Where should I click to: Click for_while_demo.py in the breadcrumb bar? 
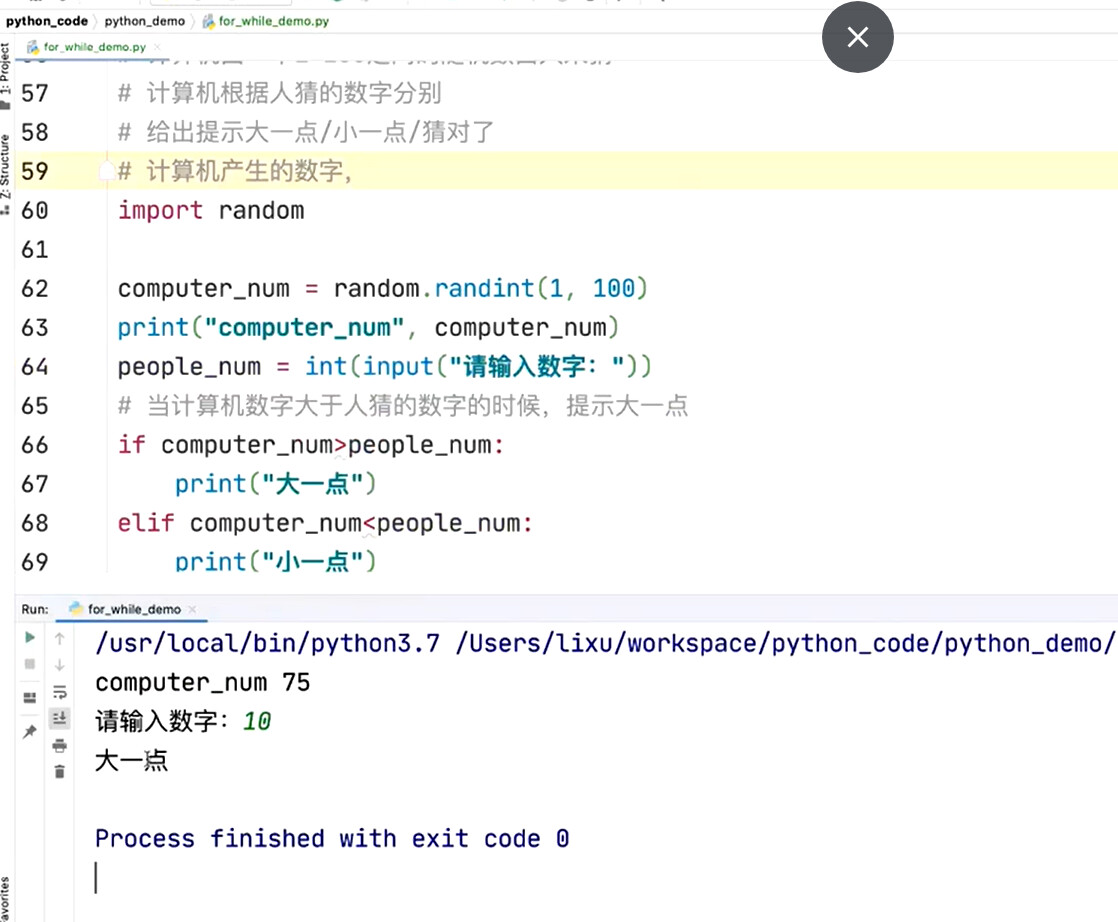coord(266,21)
